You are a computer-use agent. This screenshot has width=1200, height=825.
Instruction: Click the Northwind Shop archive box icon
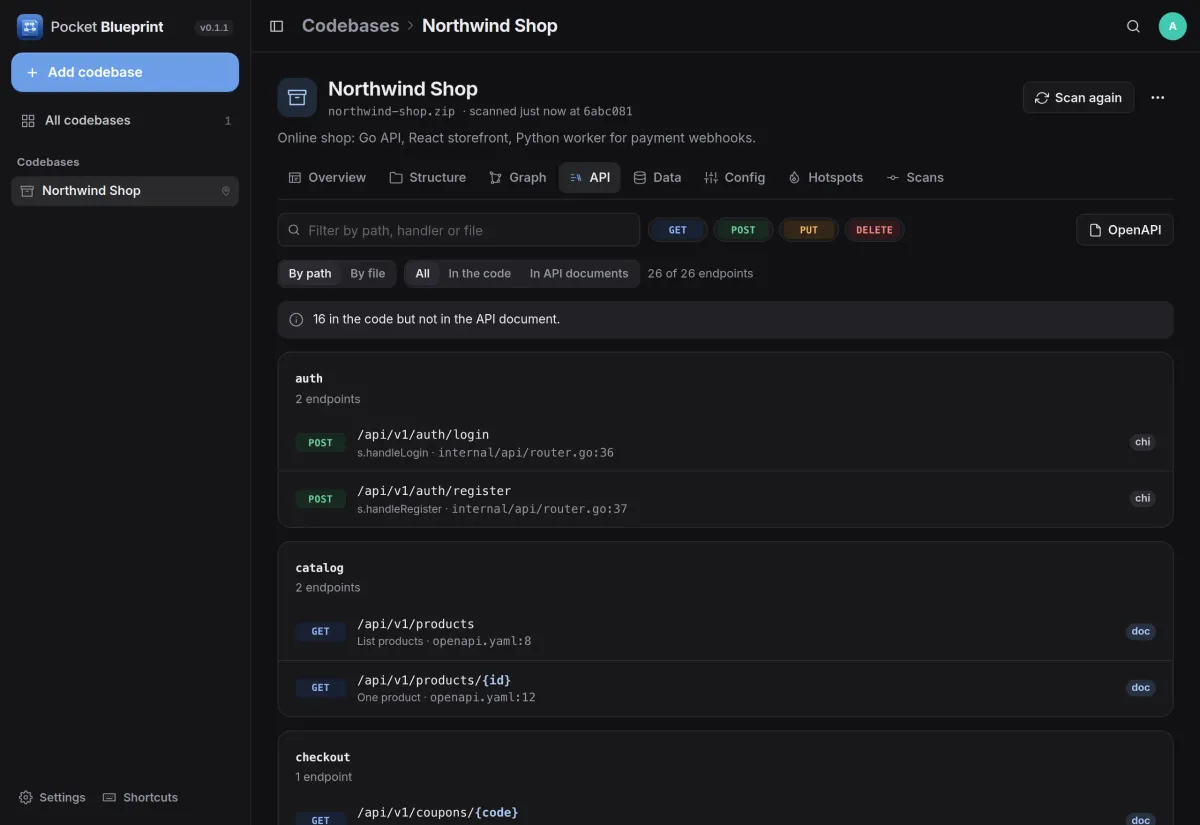click(297, 97)
